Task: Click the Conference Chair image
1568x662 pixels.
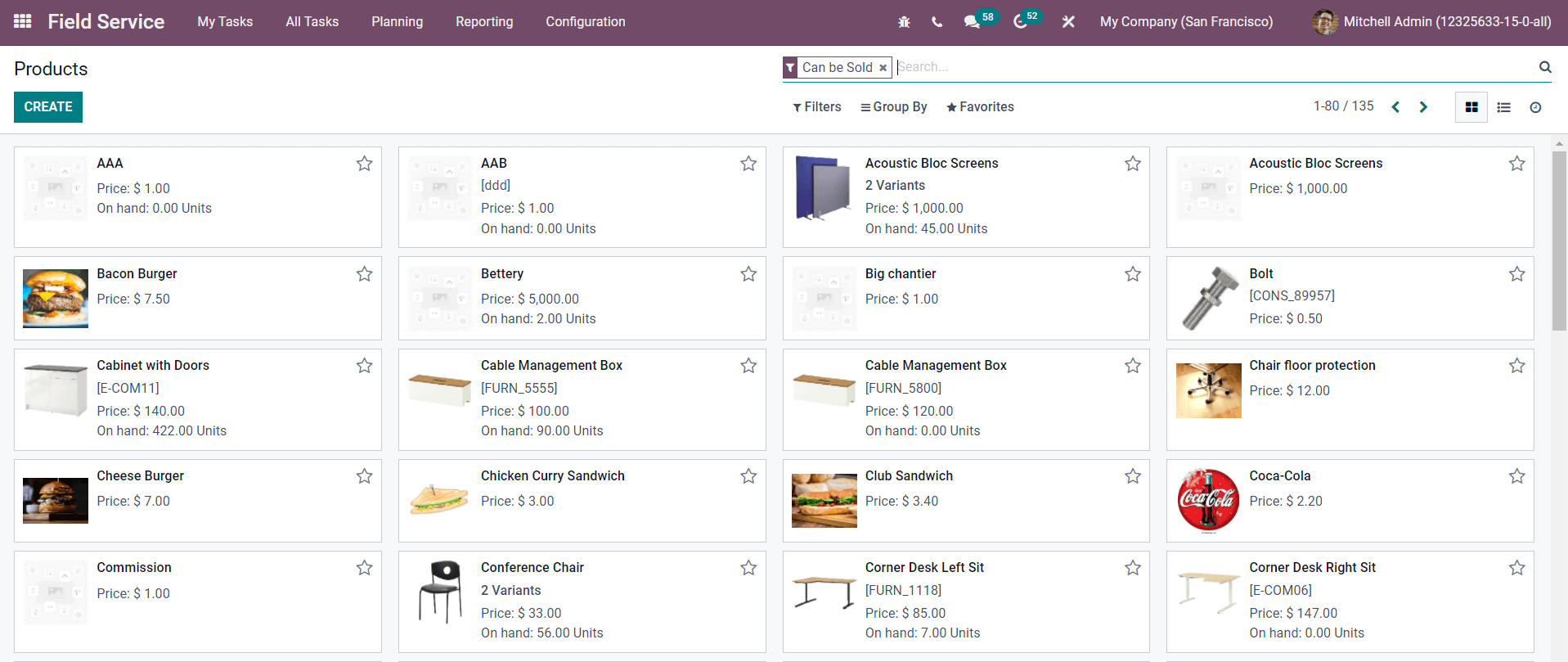Action: click(x=440, y=592)
